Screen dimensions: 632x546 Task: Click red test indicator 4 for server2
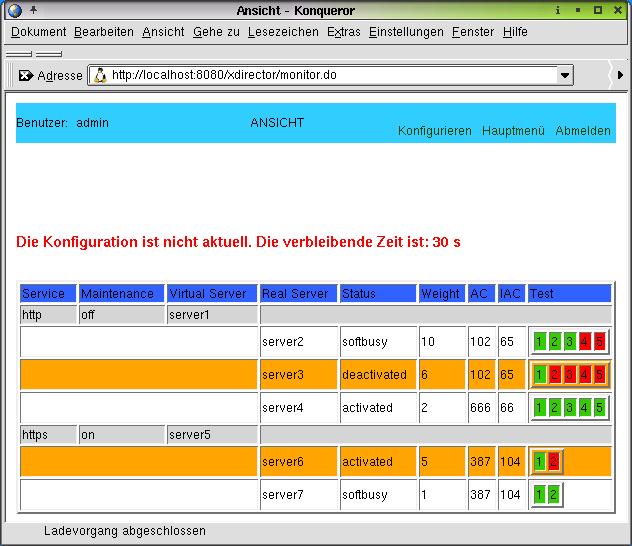pyautogui.click(x=585, y=342)
